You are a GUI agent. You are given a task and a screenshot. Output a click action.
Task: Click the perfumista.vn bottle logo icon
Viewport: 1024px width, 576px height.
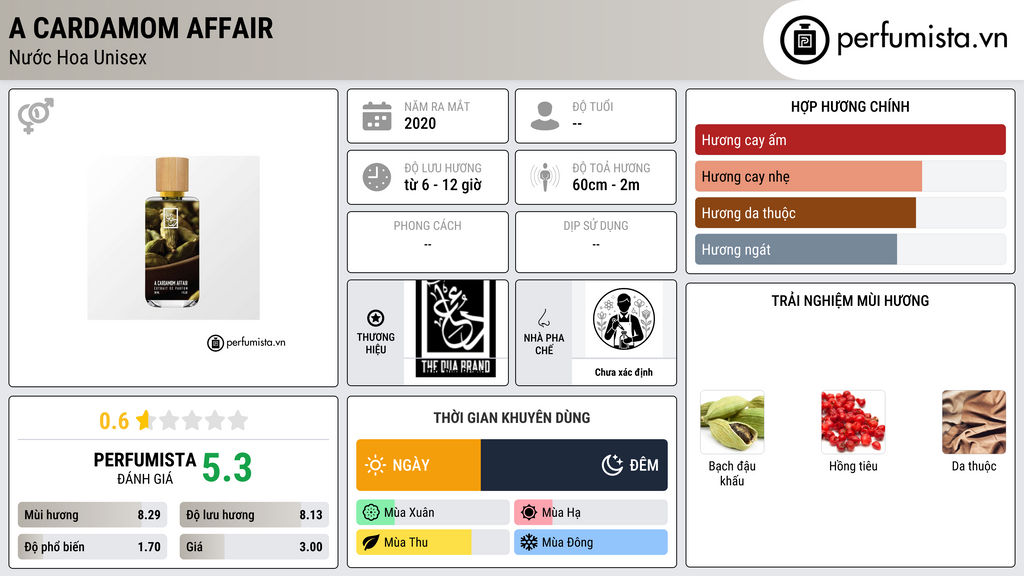click(804, 40)
